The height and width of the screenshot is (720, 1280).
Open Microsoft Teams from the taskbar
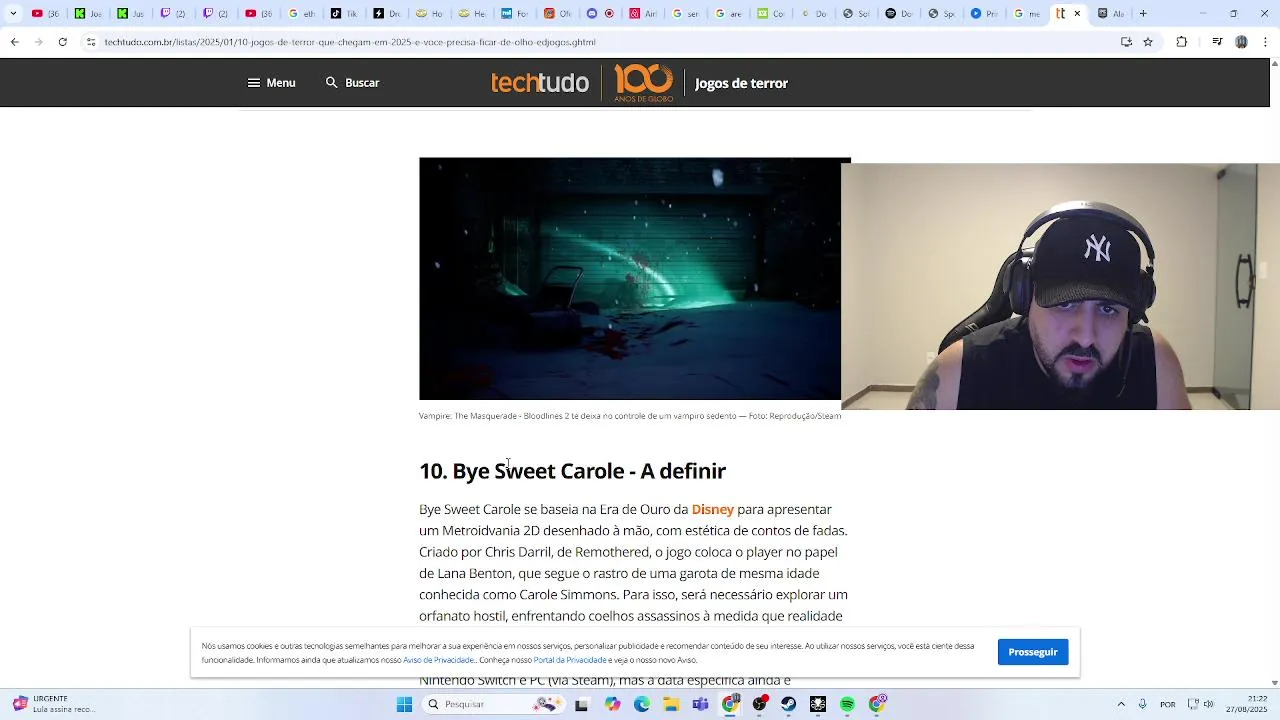click(x=700, y=705)
